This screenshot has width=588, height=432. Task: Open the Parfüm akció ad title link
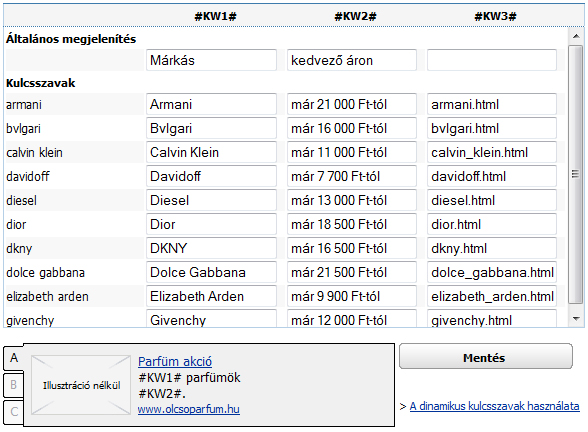(x=175, y=362)
